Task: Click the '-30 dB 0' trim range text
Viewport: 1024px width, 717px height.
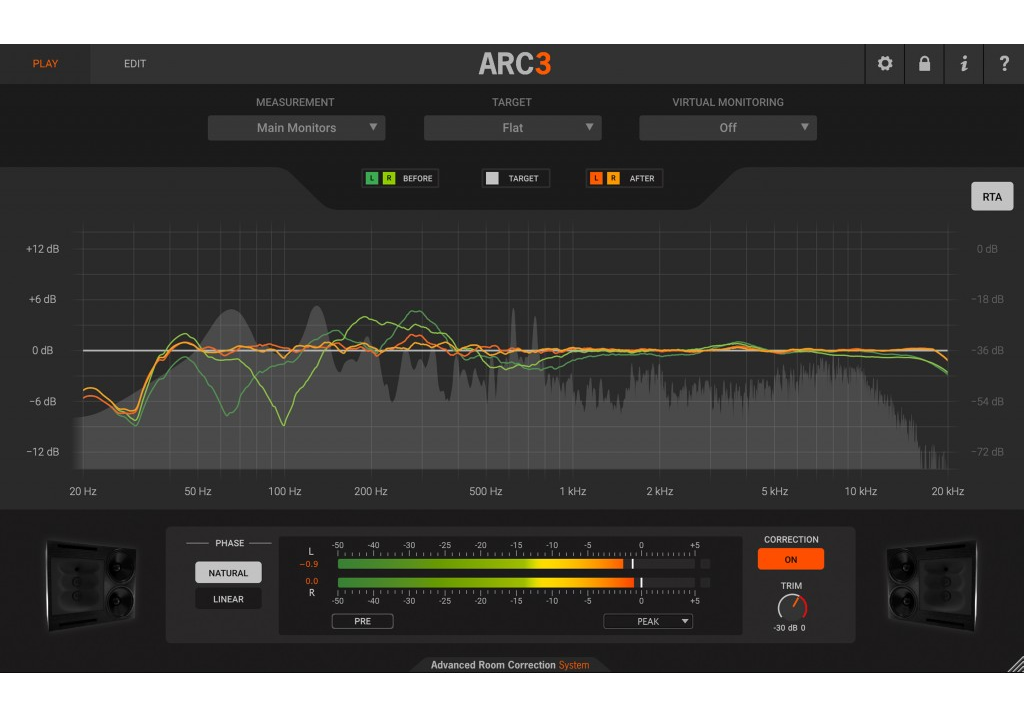Action: point(789,628)
